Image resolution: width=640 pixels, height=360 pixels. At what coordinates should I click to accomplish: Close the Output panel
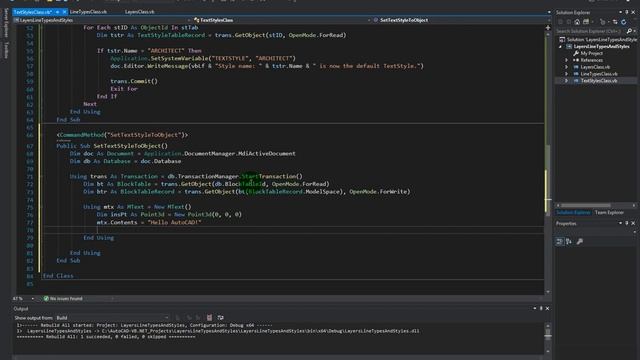point(548,309)
